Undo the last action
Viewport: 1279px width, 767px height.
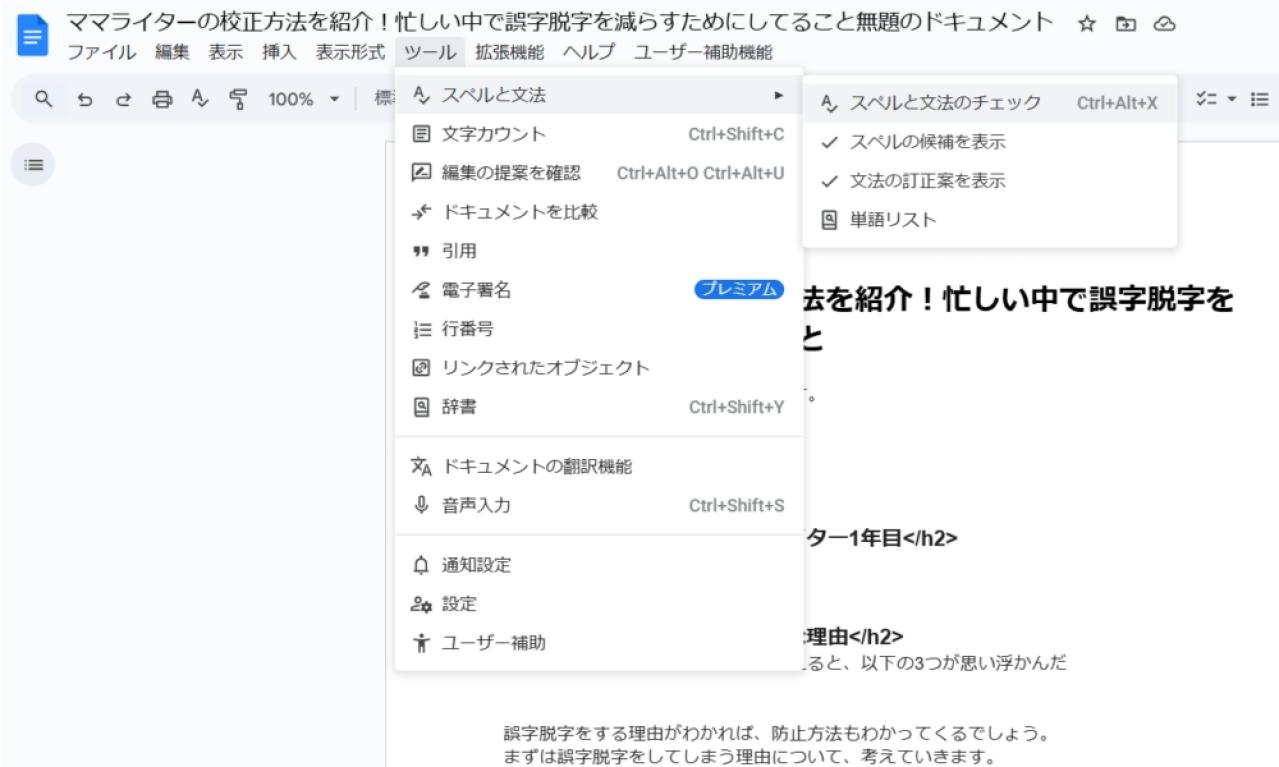click(x=86, y=99)
